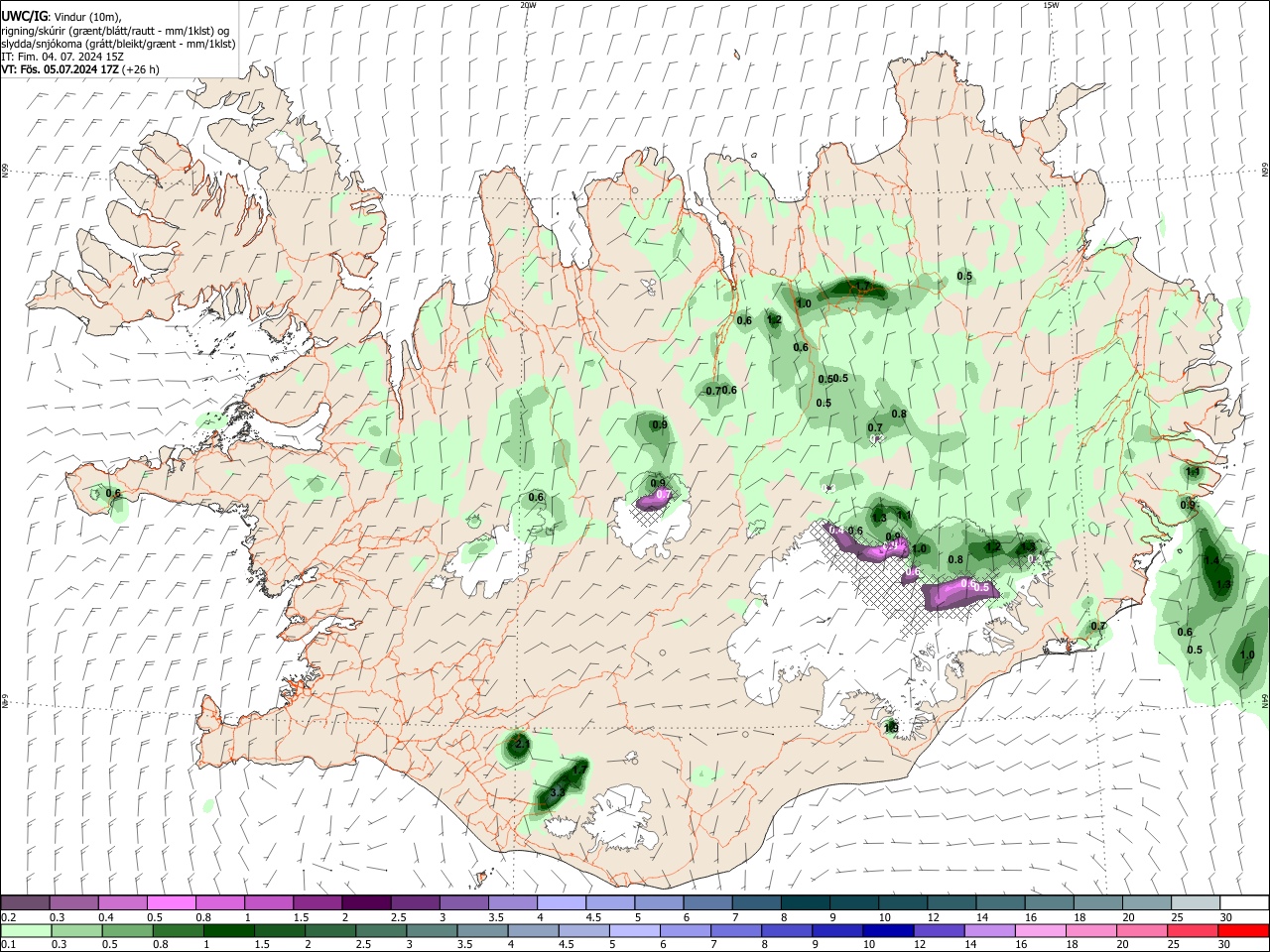Click the pure red swatch after 30

[1242, 931]
